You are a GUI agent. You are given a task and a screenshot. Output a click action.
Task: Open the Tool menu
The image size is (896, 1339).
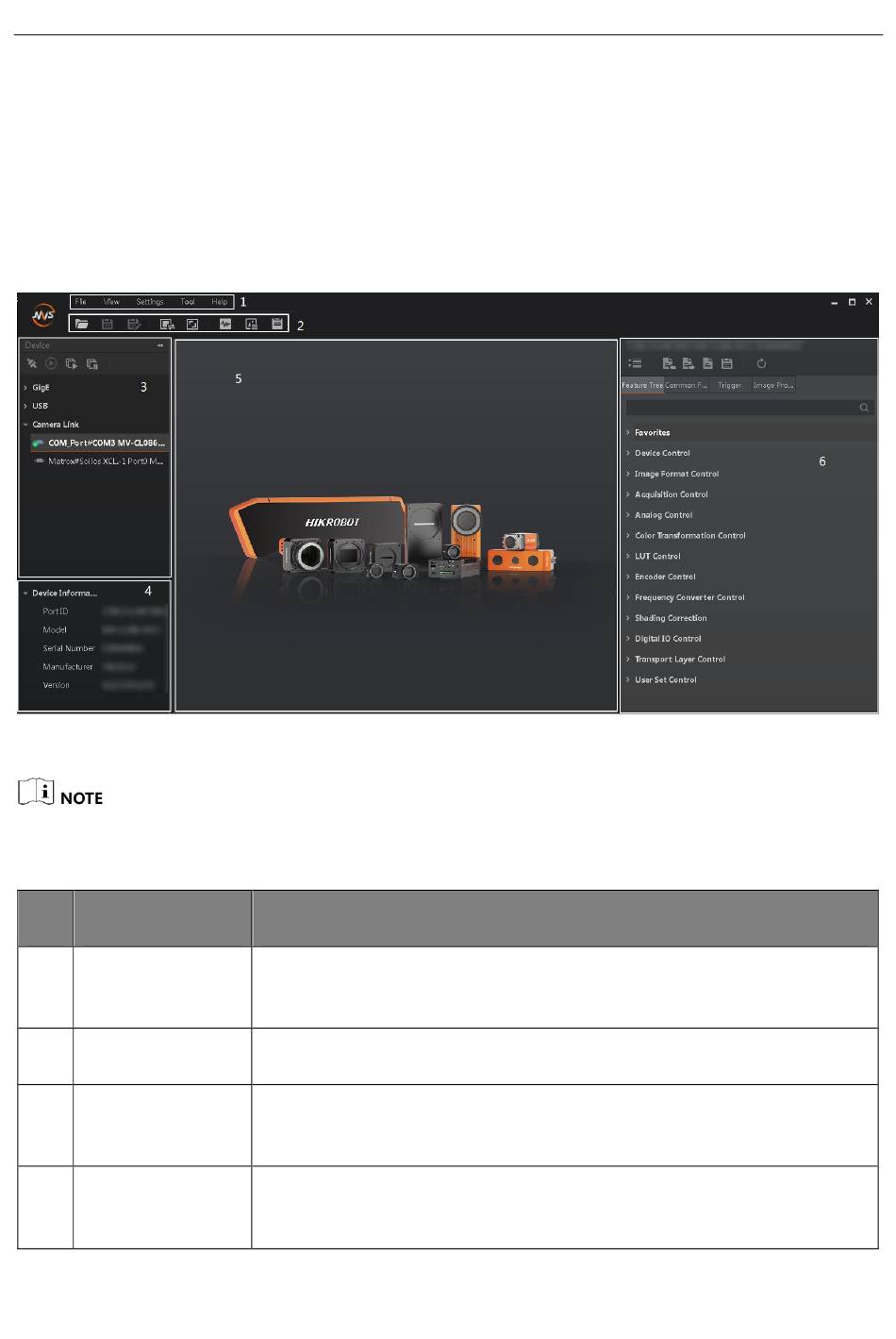pyautogui.click(x=188, y=302)
